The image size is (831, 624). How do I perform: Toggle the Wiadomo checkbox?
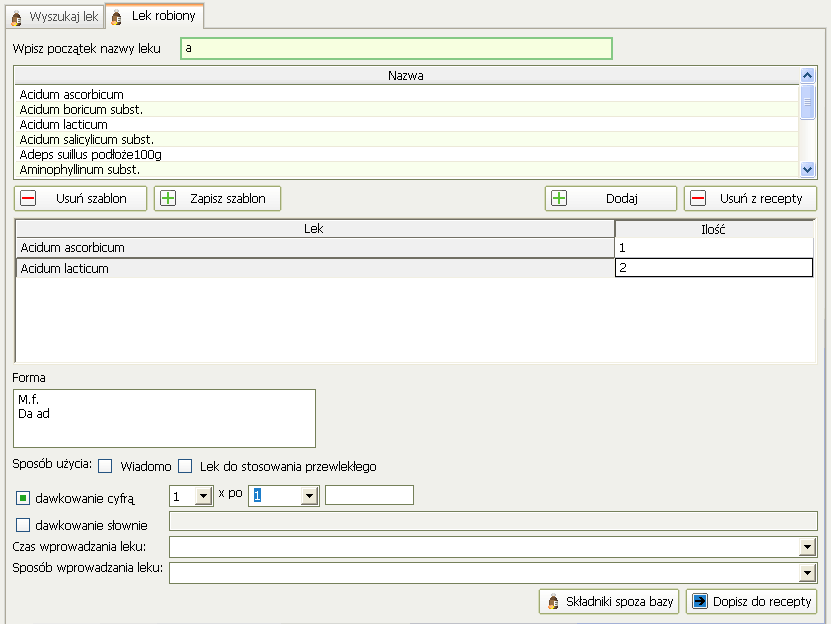tap(105, 466)
